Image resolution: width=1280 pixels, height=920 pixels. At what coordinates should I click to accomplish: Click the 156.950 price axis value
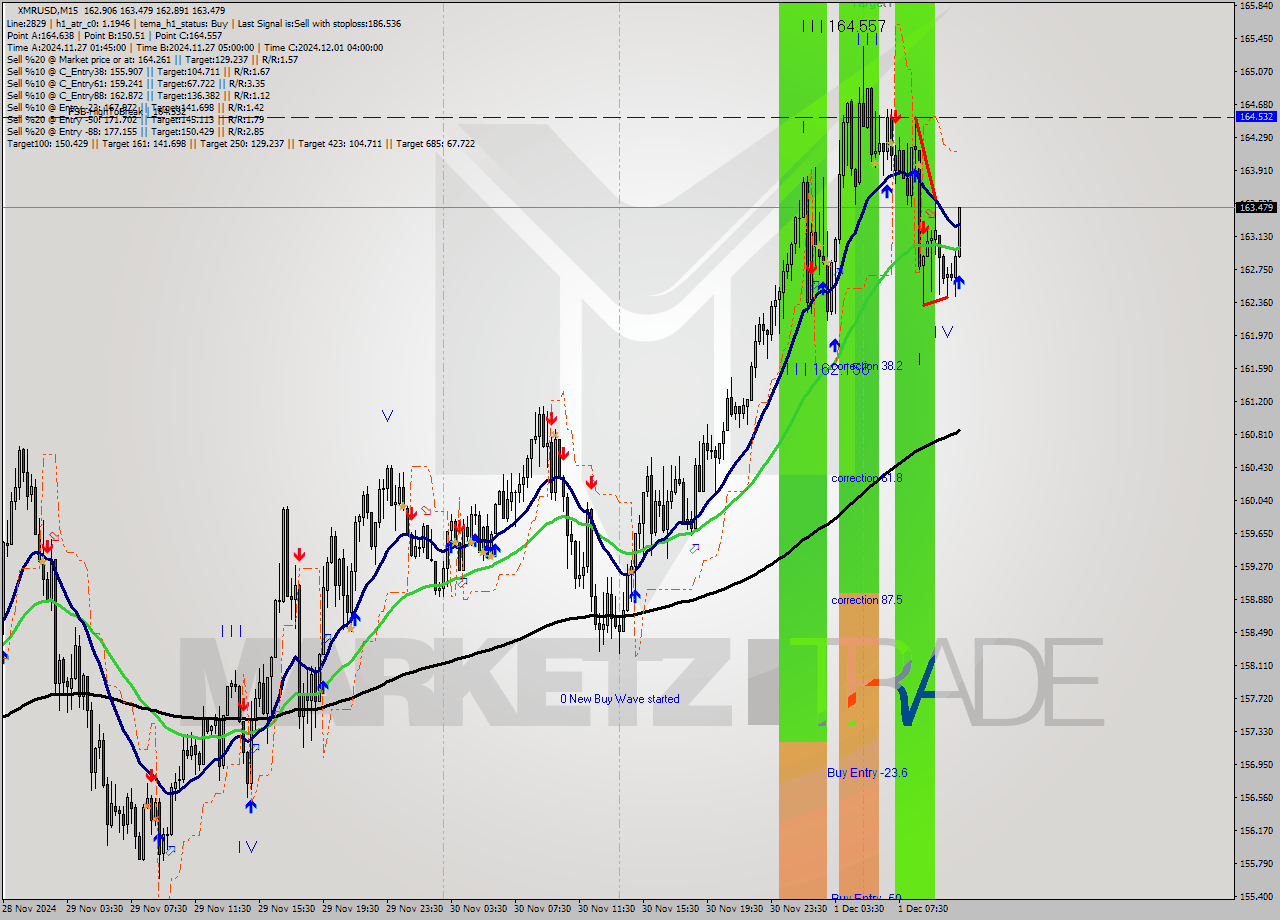(1256, 765)
